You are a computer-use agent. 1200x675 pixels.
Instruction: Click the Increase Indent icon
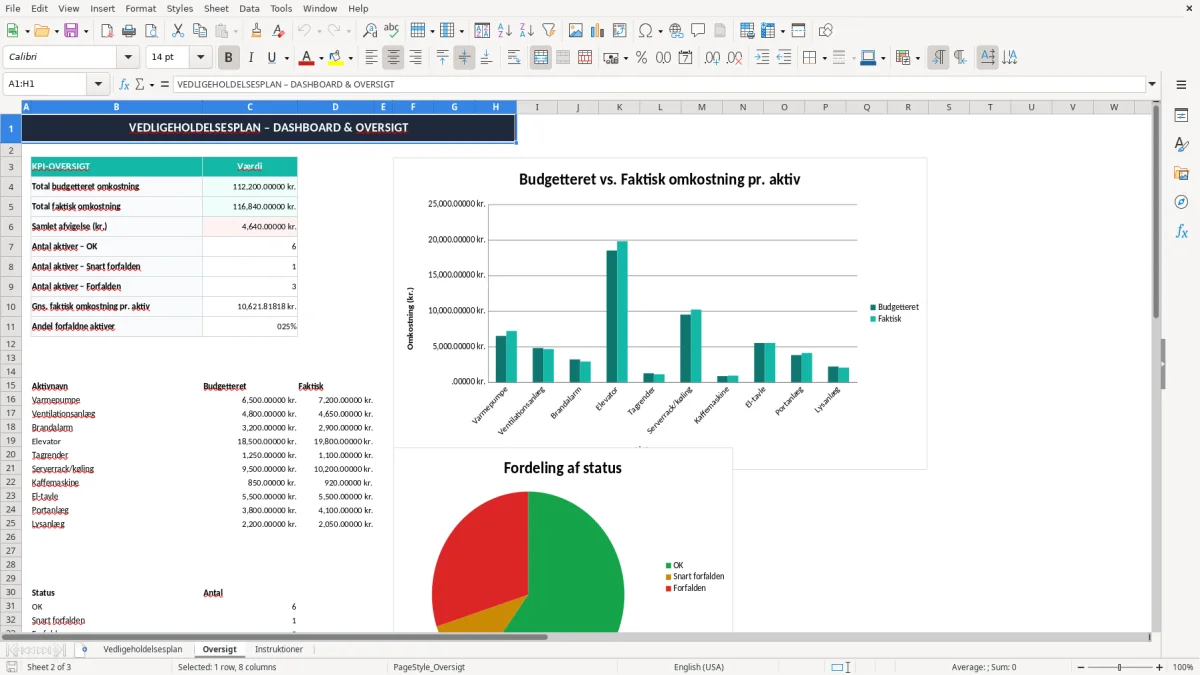click(x=761, y=58)
